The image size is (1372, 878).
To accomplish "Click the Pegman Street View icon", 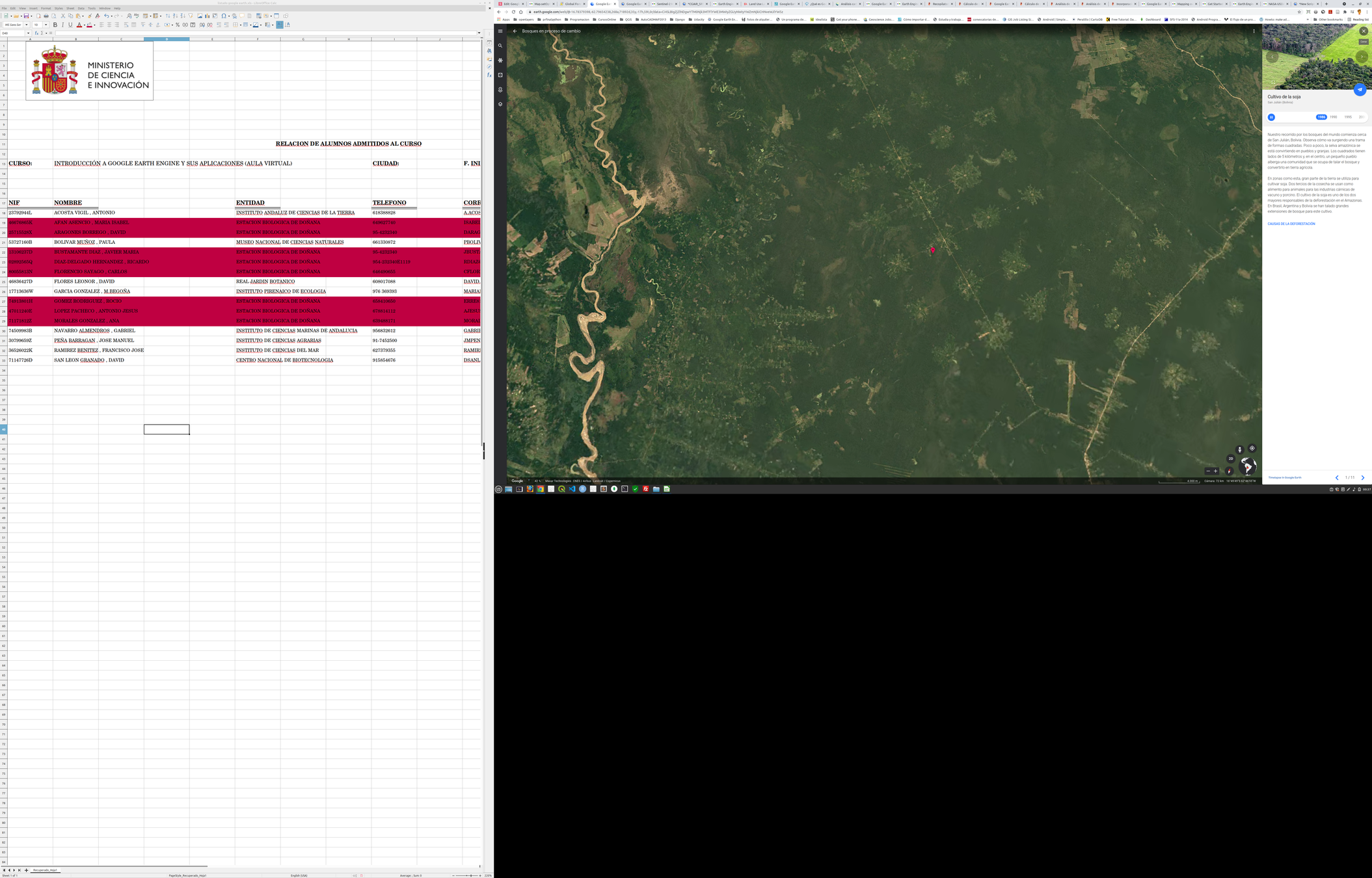I will click(1239, 449).
